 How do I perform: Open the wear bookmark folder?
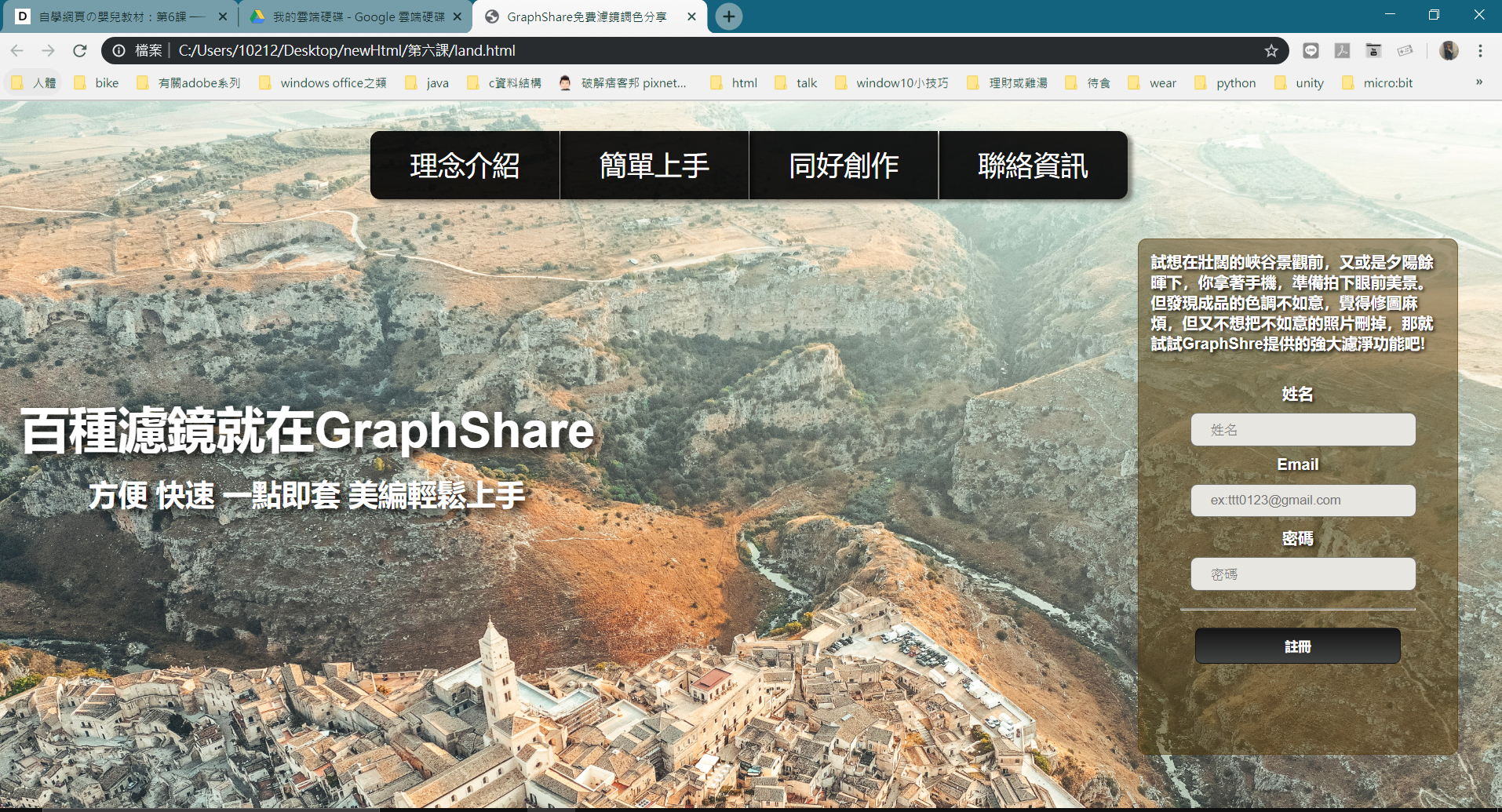(x=1153, y=83)
